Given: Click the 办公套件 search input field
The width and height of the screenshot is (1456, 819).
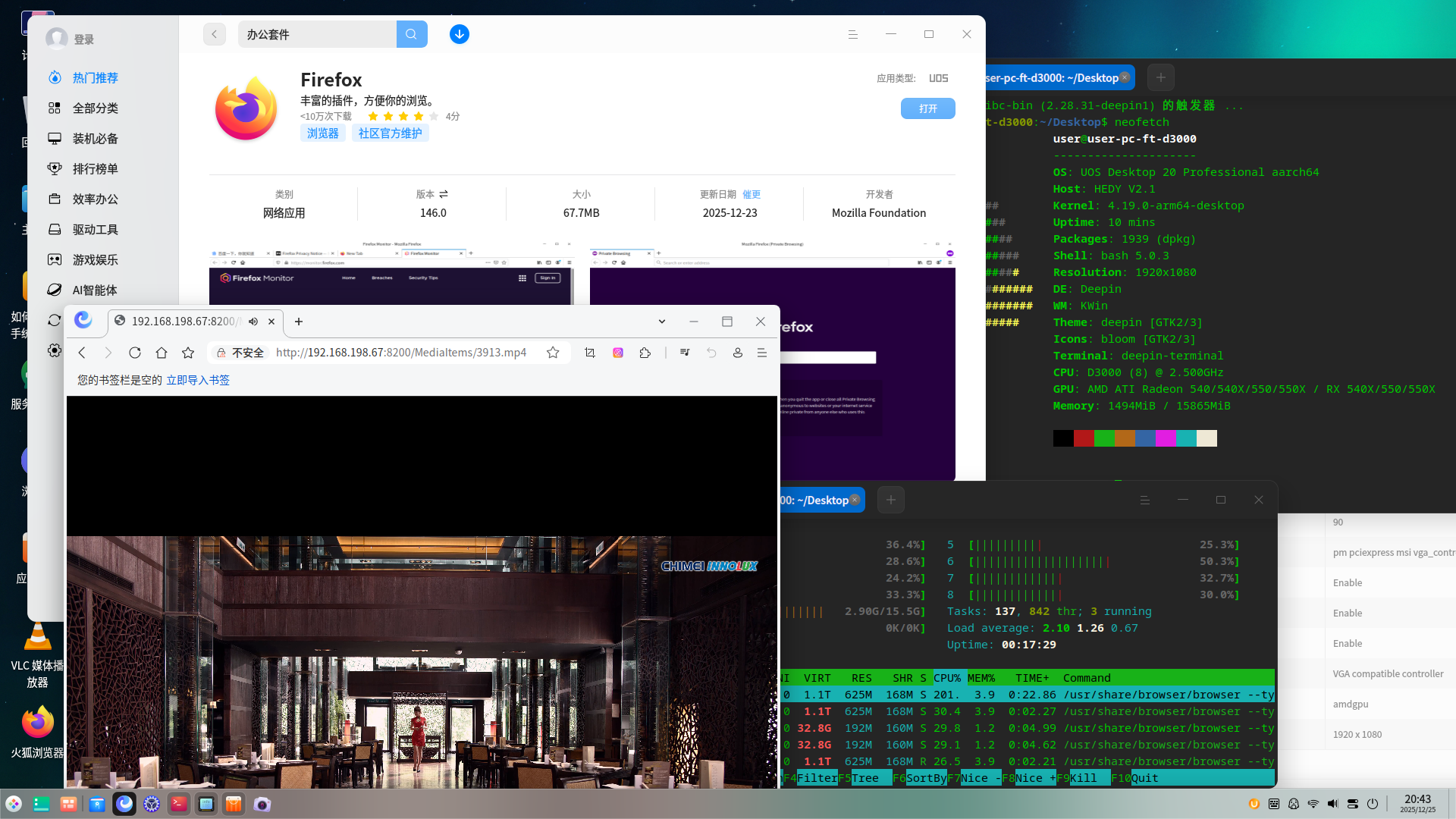Looking at the screenshot, I should [317, 34].
